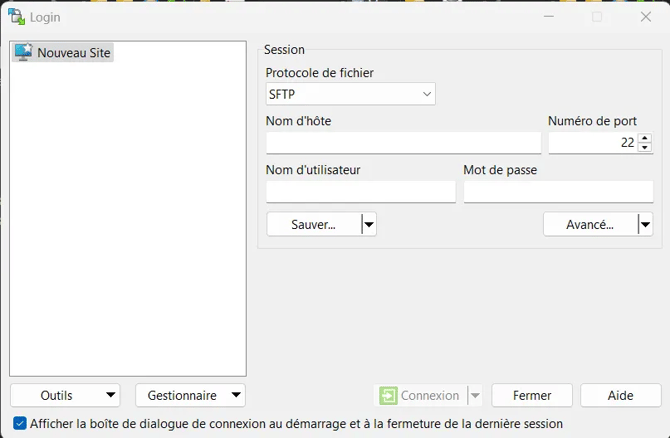Decrease port number with down arrow
The height and width of the screenshot is (438, 670).
click(645, 148)
